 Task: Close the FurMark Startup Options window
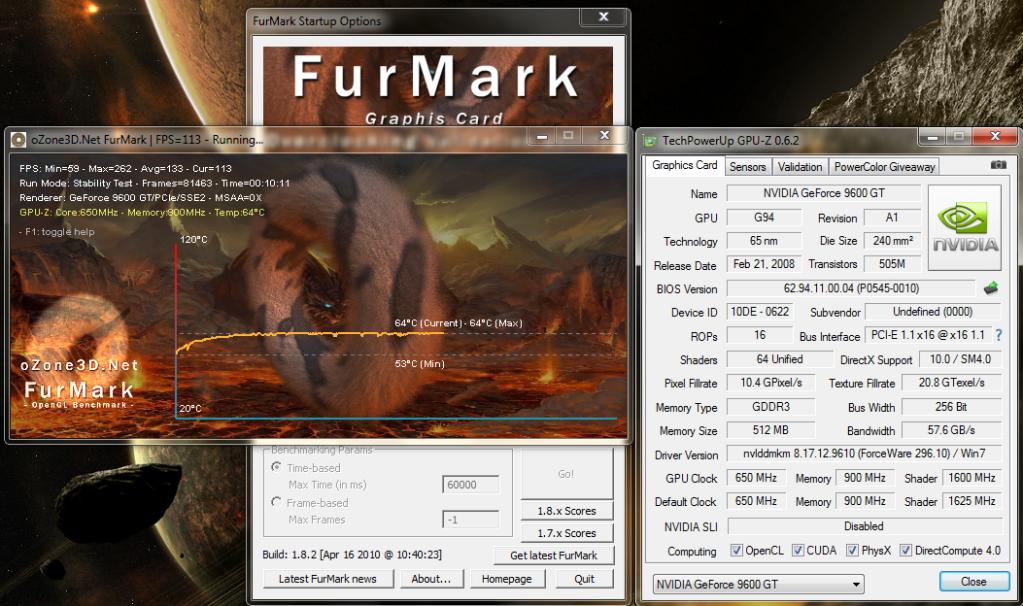coord(603,17)
